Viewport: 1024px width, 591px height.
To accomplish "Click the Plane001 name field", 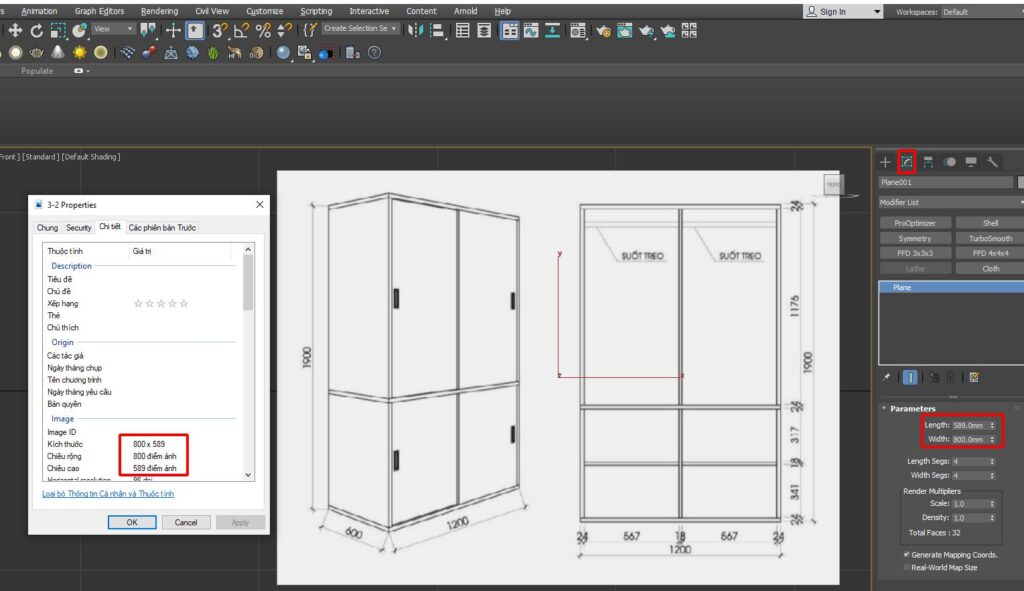I will click(945, 182).
